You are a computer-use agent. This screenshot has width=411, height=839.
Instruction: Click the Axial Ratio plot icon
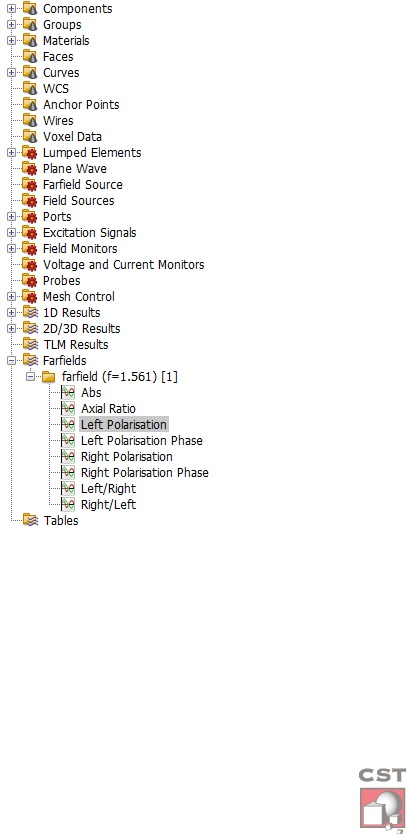coord(68,409)
